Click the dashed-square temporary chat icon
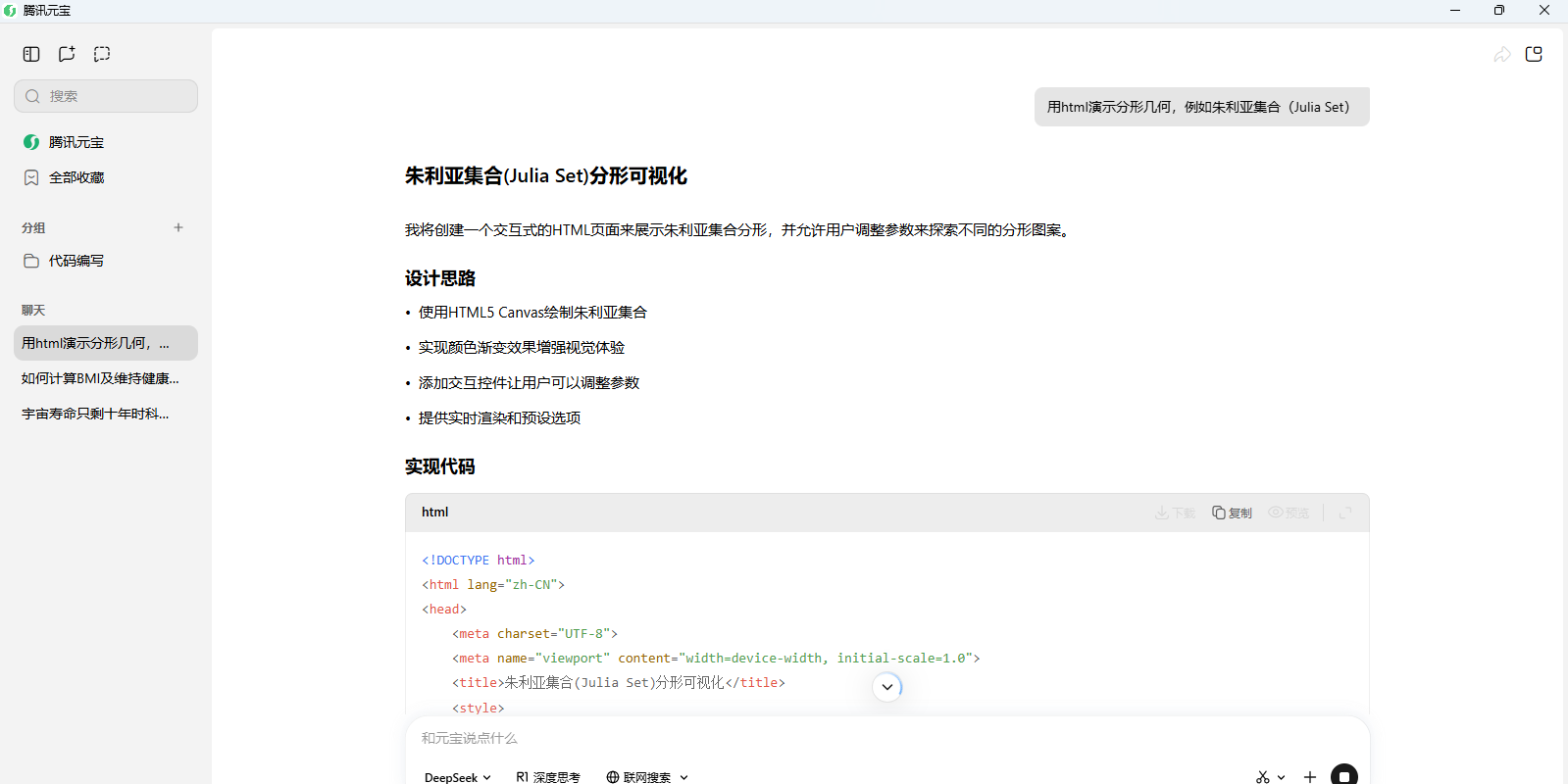The image size is (1568, 784). tap(102, 54)
